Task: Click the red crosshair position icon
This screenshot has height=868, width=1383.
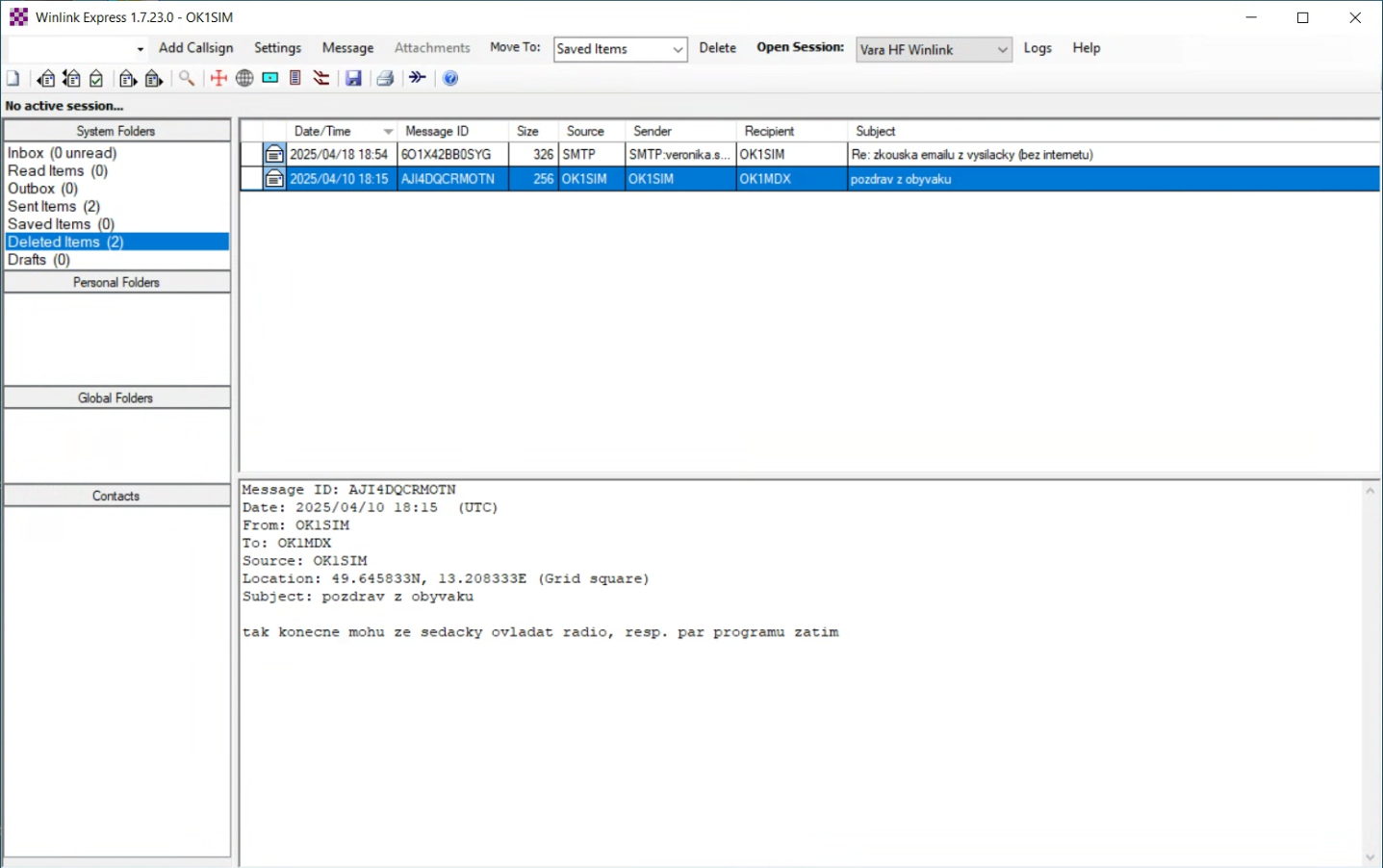Action: pos(218,79)
